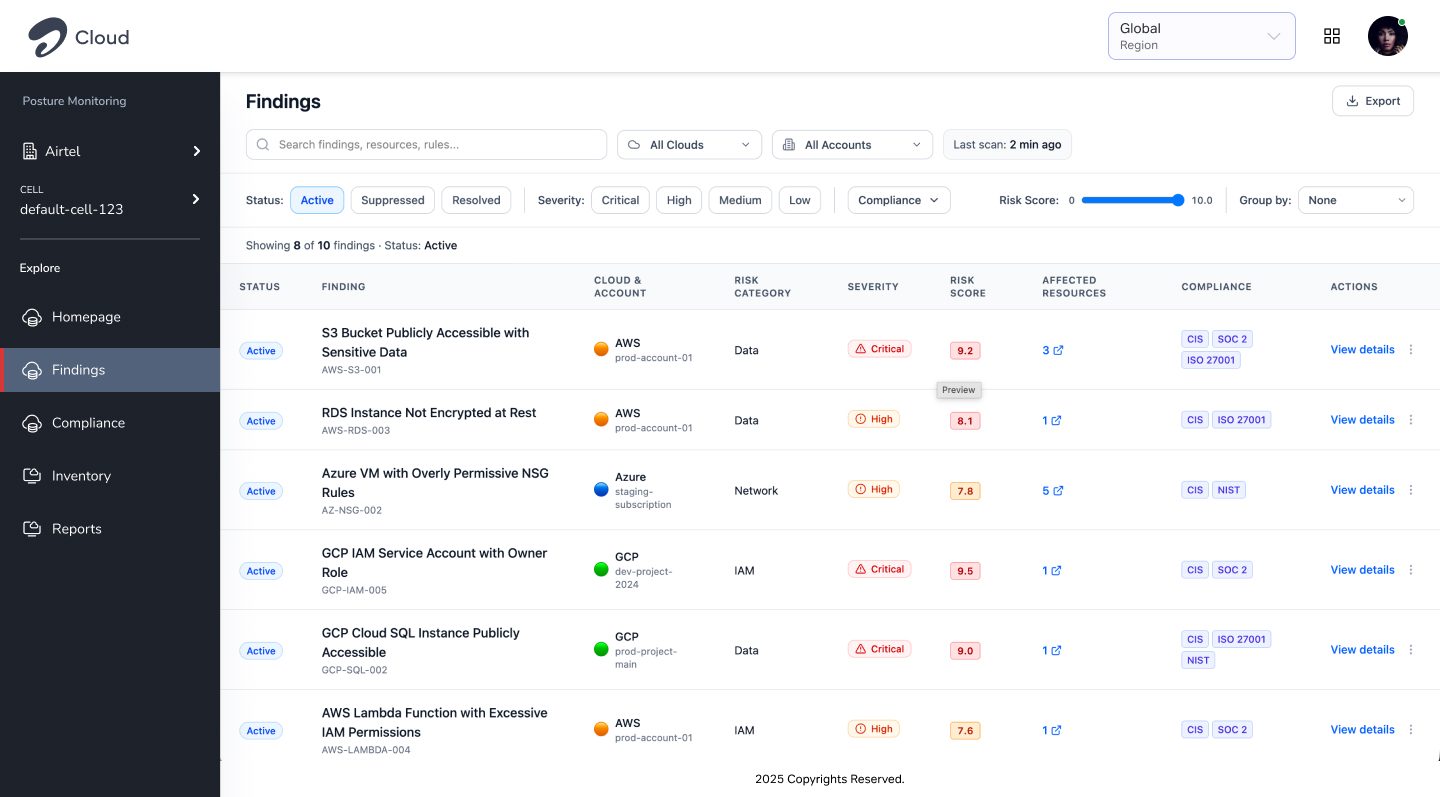Click the Azure blue cloud dot icon
The width and height of the screenshot is (1440, 797).
(601, 489)
